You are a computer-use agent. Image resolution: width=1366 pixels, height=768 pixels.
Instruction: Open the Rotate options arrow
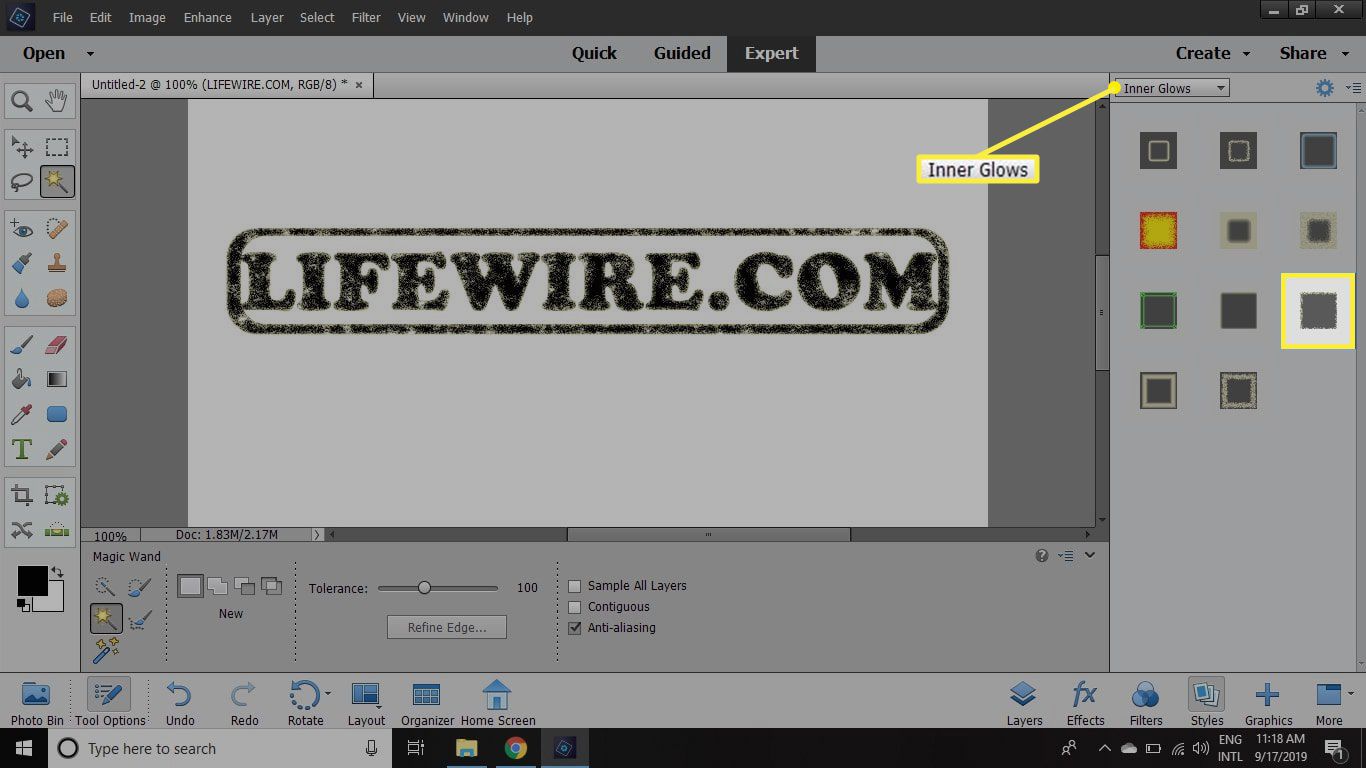click(328, 692)
